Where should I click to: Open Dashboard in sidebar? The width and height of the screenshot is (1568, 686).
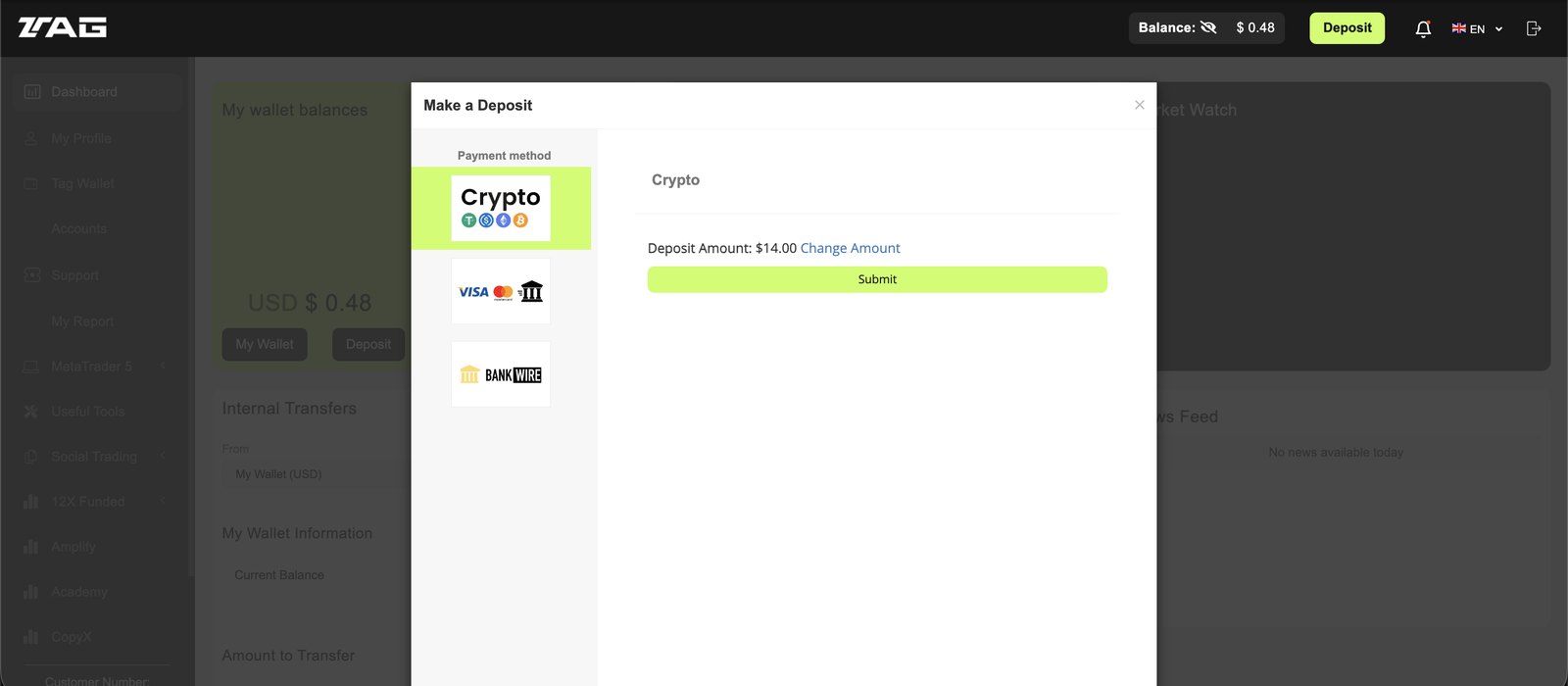tap(97, 92)
